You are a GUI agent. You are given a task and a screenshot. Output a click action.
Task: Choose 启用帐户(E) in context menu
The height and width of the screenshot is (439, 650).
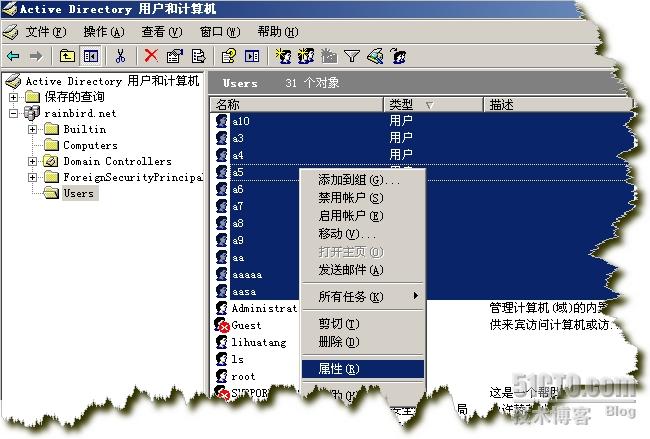pos(363,216)
